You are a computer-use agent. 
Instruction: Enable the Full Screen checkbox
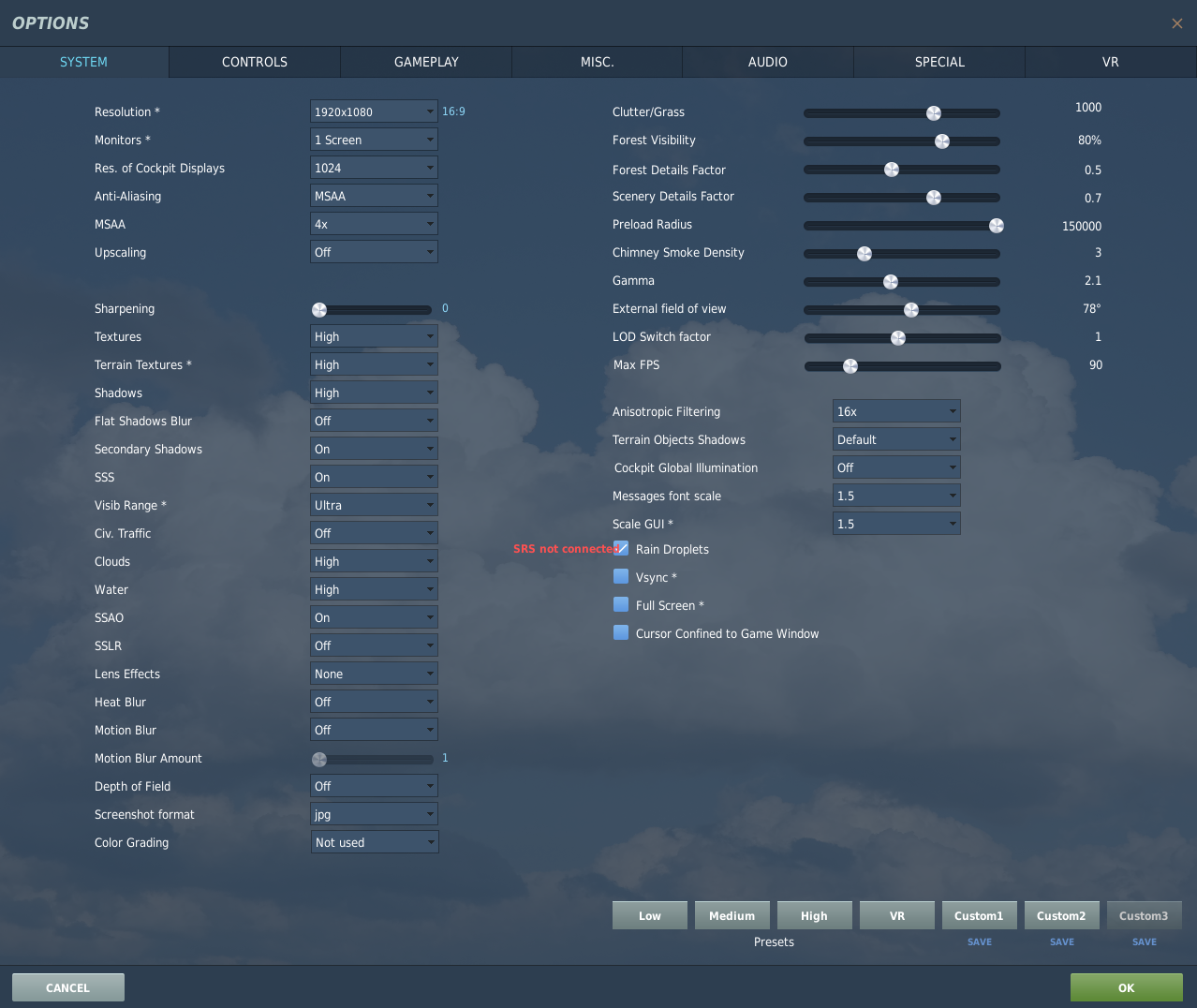tap(621, 604)
